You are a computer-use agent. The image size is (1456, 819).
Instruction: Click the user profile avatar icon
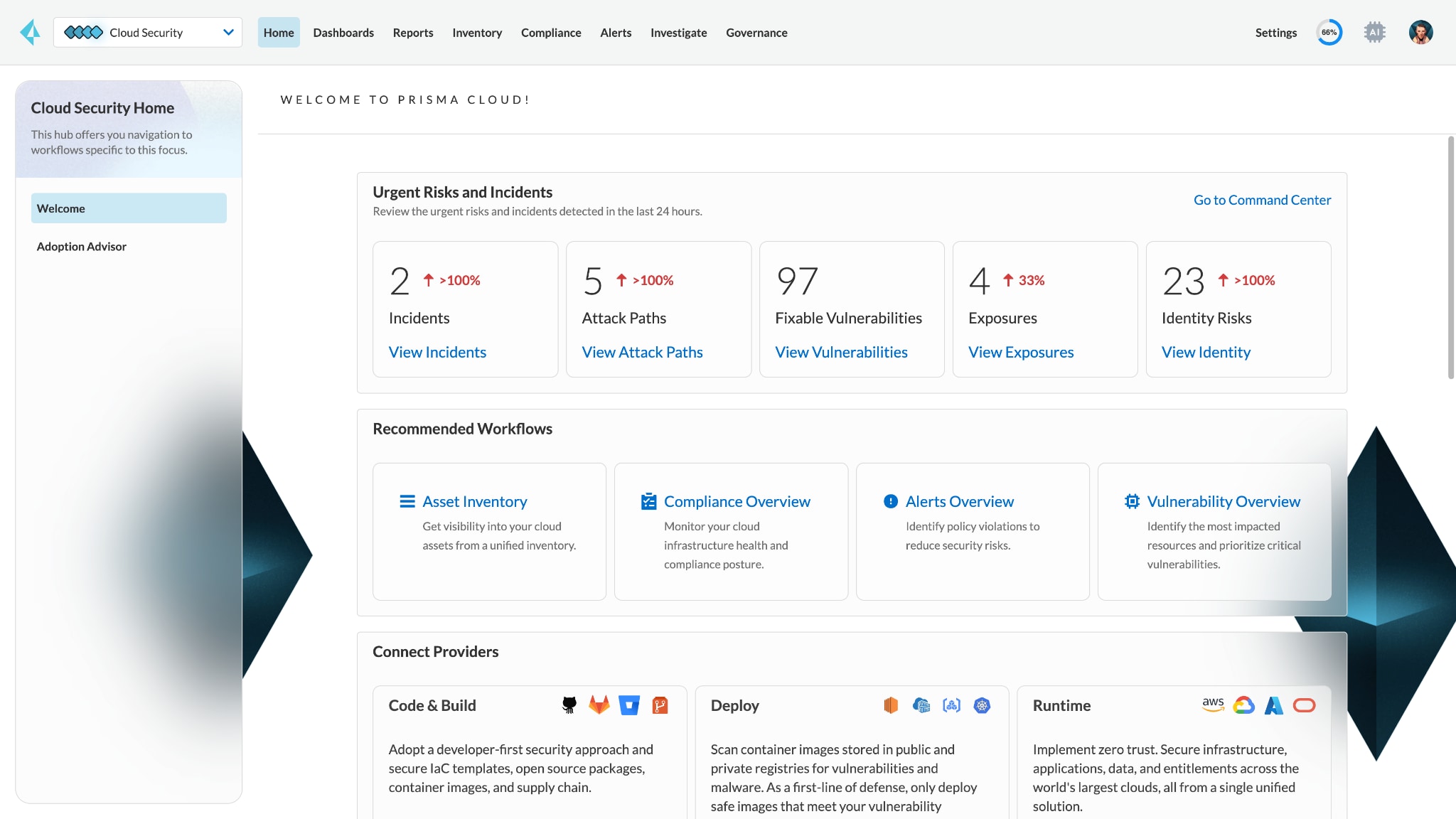coord(1420,32)
